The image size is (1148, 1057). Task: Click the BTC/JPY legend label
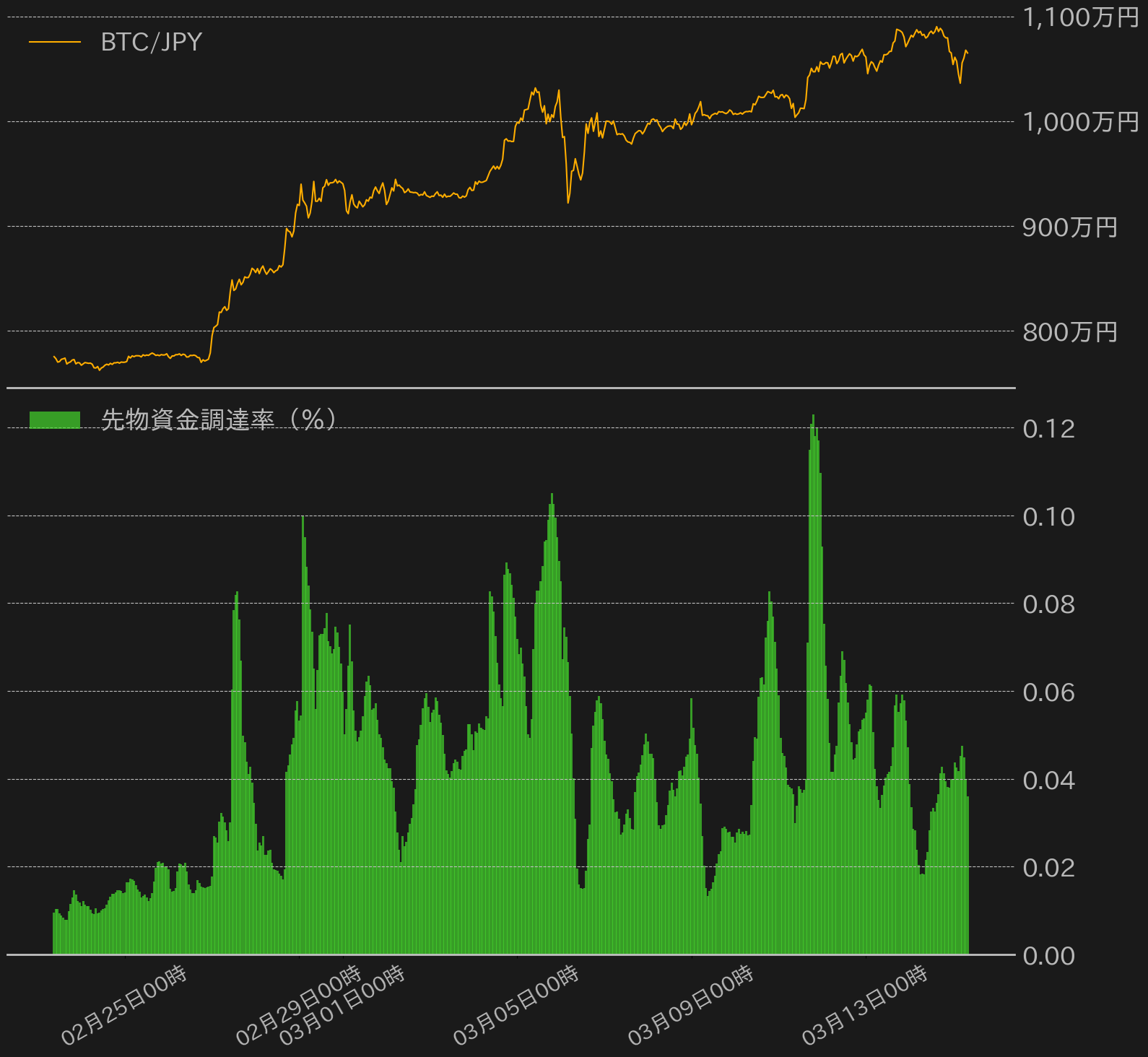click(151, 42)
